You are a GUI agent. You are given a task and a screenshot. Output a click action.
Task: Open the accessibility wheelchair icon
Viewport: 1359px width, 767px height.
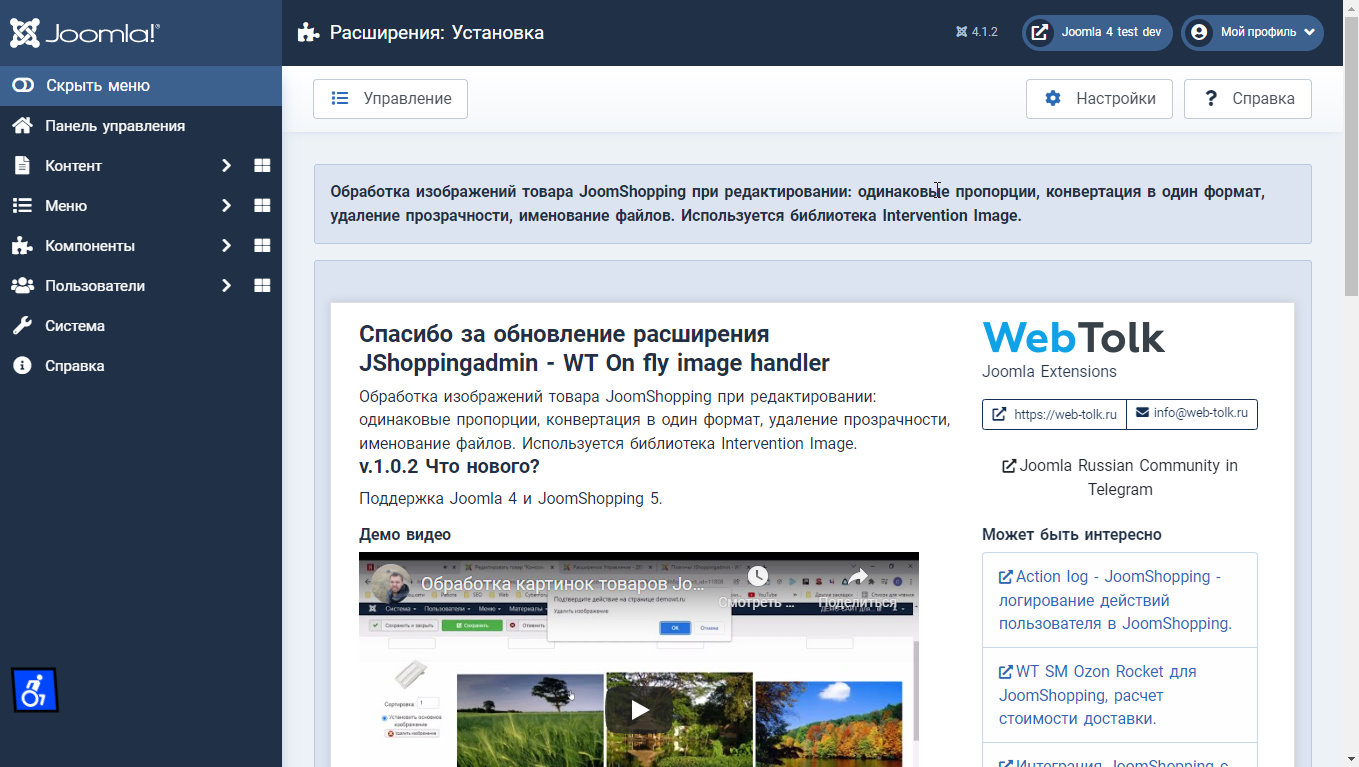(x=34, y=690)
